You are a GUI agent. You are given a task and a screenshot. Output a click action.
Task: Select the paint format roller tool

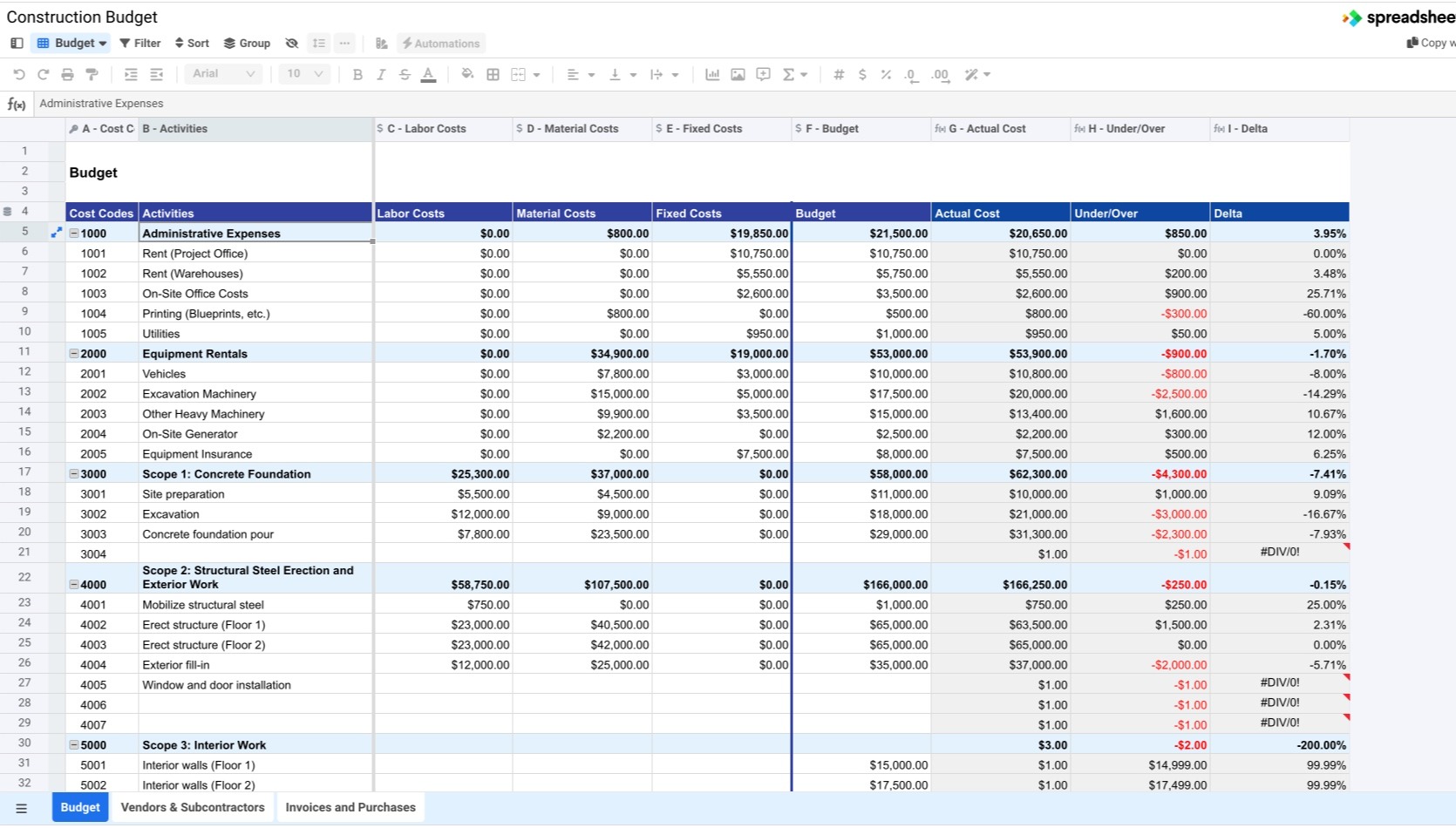tap(92, 75)
